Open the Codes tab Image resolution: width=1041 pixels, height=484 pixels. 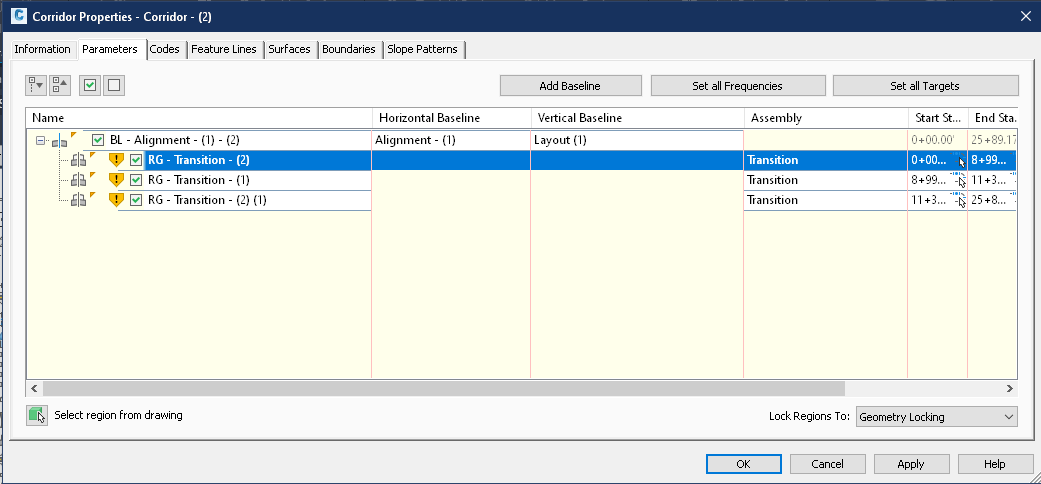[x=165, y=49]
